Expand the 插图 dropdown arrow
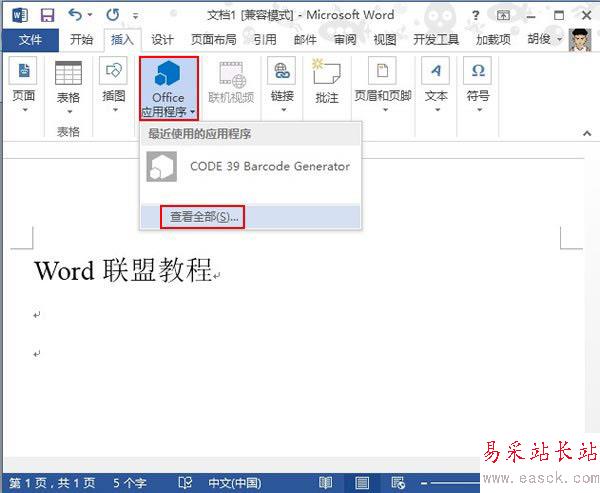Viewport: 600px width, 493px height. point(115,110)
